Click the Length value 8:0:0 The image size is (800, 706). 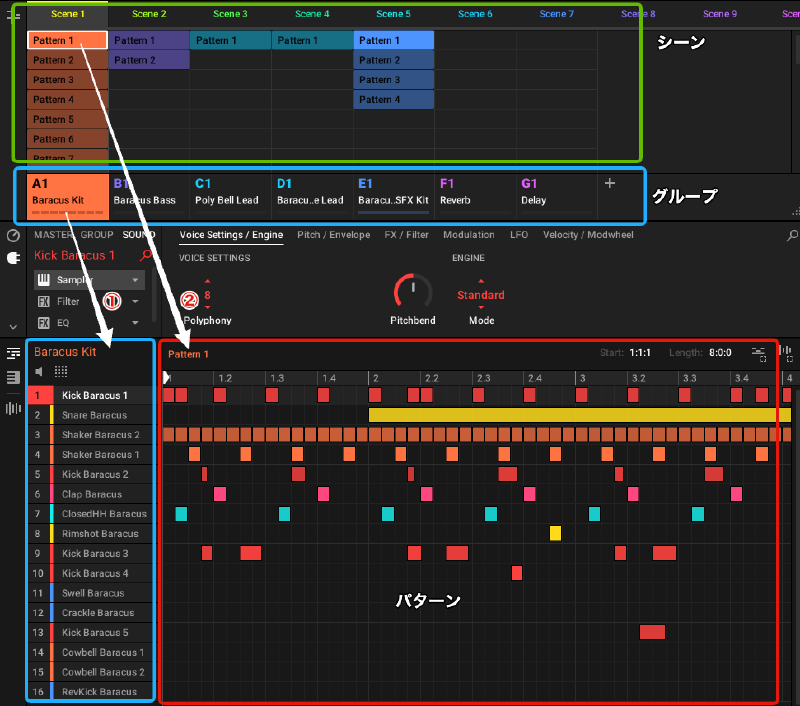click(720, 352)
